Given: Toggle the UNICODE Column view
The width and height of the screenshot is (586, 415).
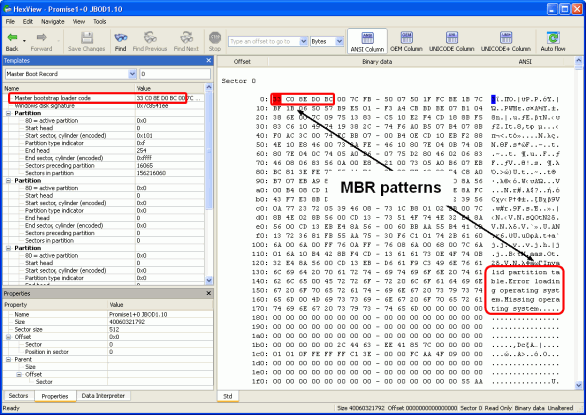Looking at the screenshot, I should point(451,41).
